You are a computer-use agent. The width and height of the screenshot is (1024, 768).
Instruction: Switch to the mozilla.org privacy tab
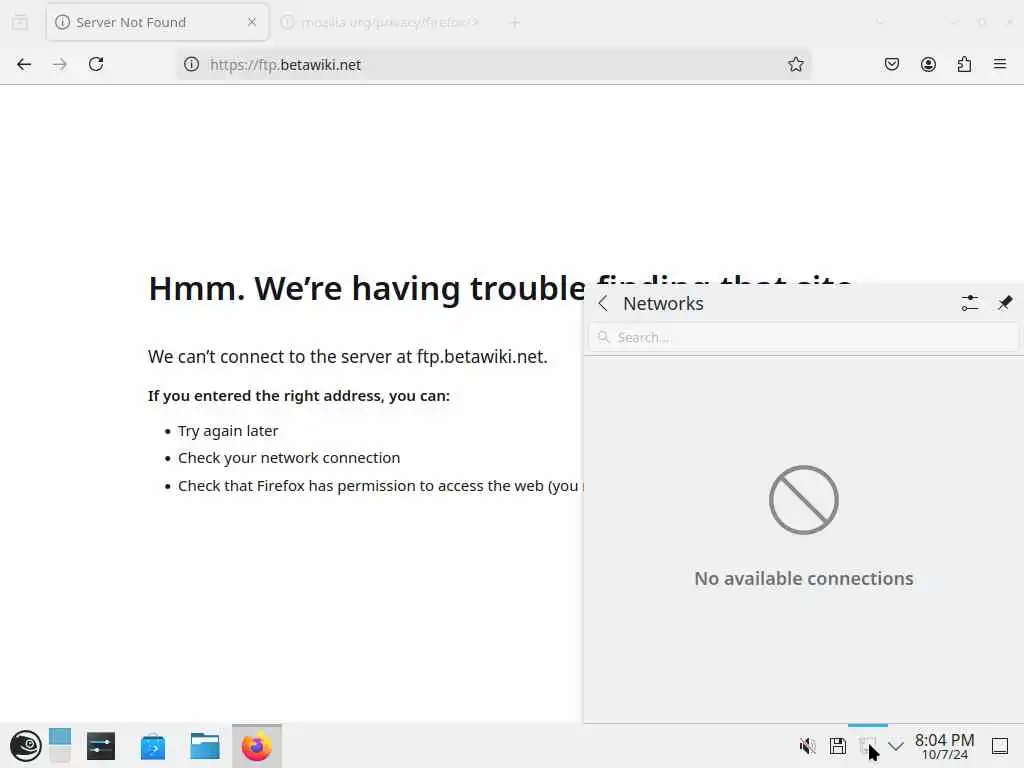[x=381, y=22]
